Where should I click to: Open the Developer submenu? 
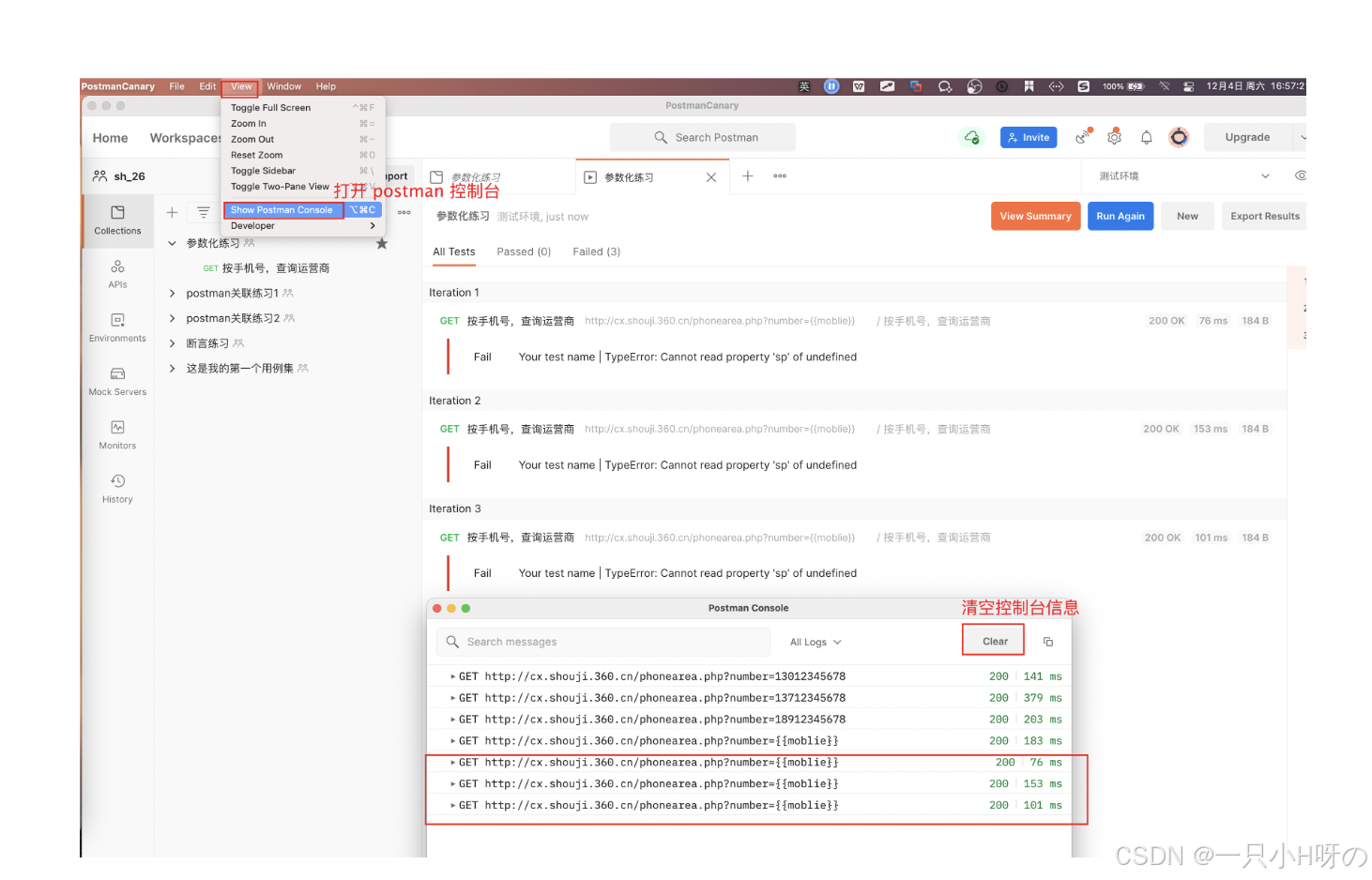coord(302,226)
